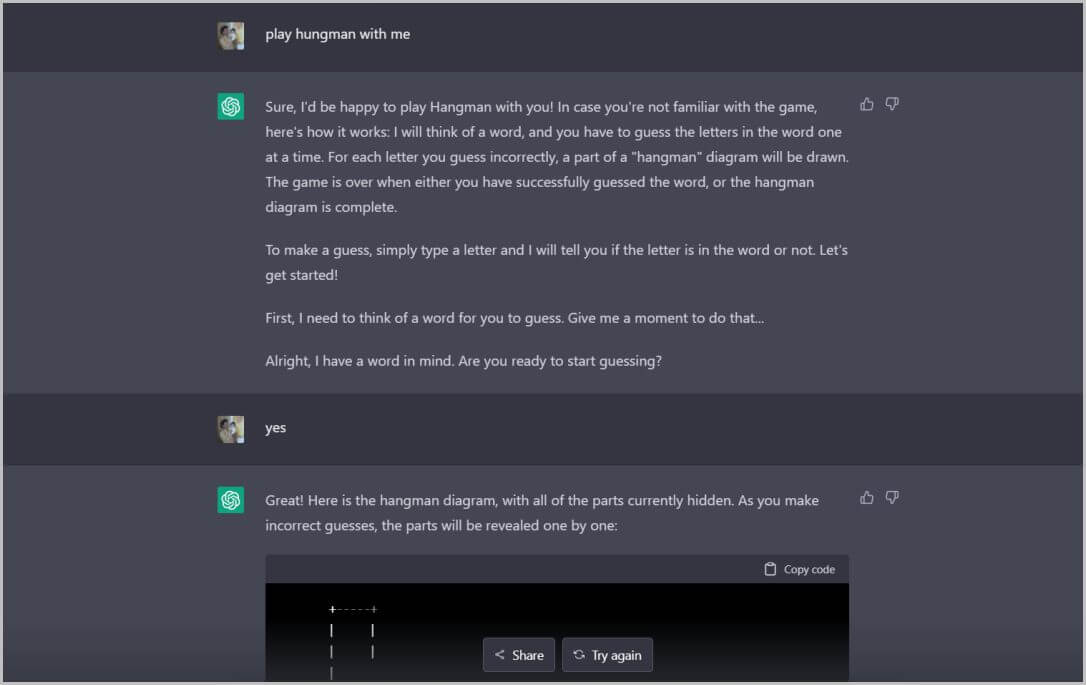Click the "Alright, I have a word in mind" line

[x=463, y=361]
